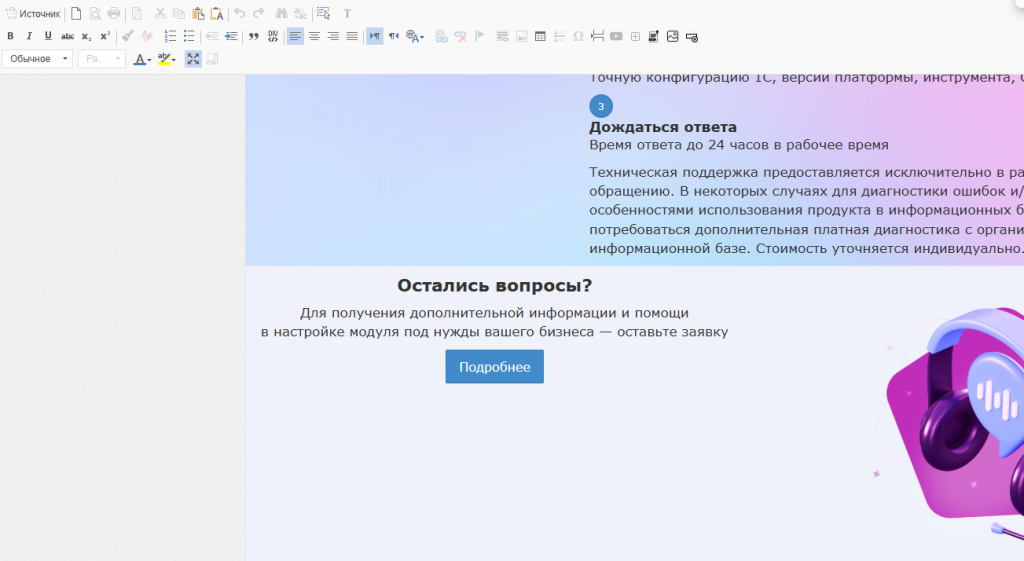Insert a bulleted list
The width and height of the screenshot is (1024, 561).
click(188, 36)
